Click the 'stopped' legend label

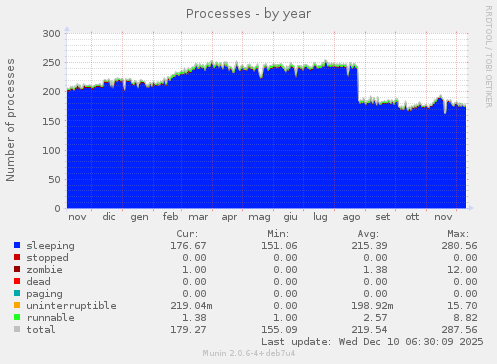pos(47,258)
